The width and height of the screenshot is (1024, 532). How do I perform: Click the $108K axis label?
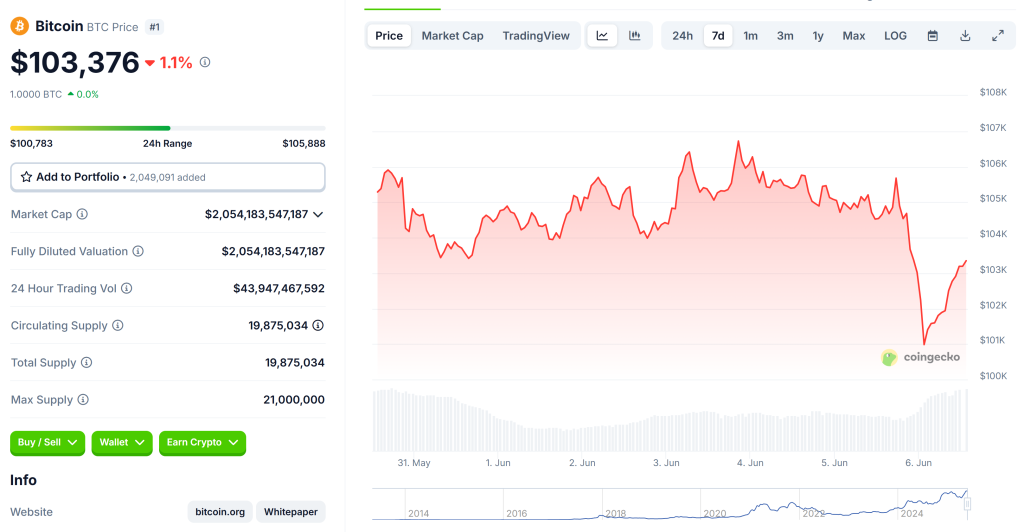click(x=993, y=93)
